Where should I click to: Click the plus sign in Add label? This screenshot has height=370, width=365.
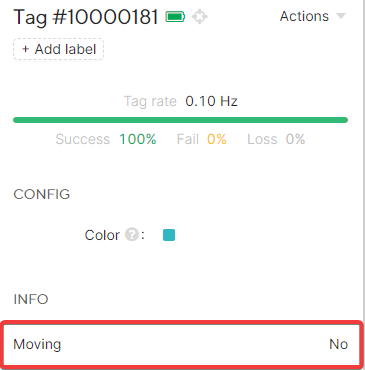pos(25,49)
